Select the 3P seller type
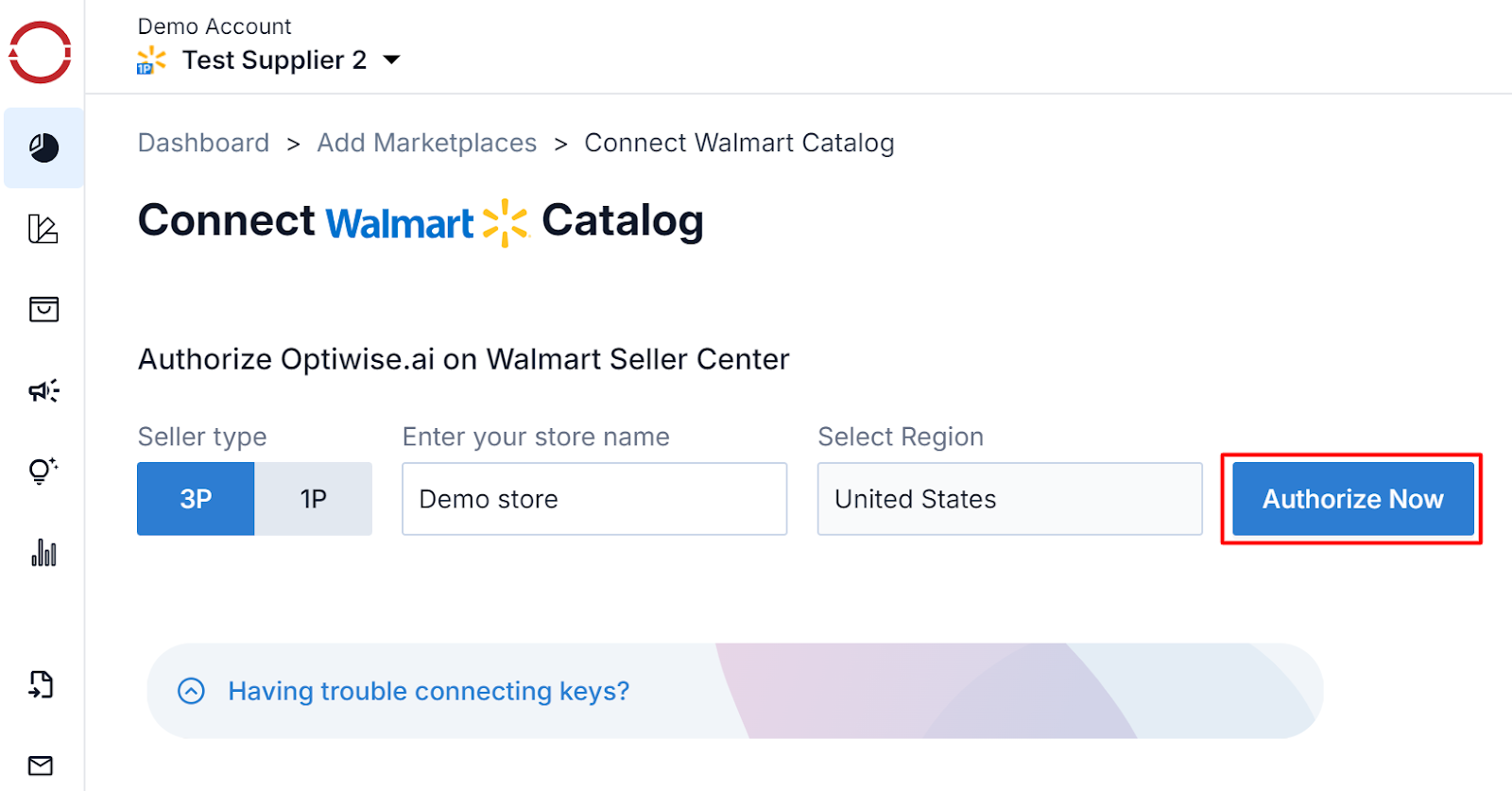 pyautogui.click(x=196, y=499)
